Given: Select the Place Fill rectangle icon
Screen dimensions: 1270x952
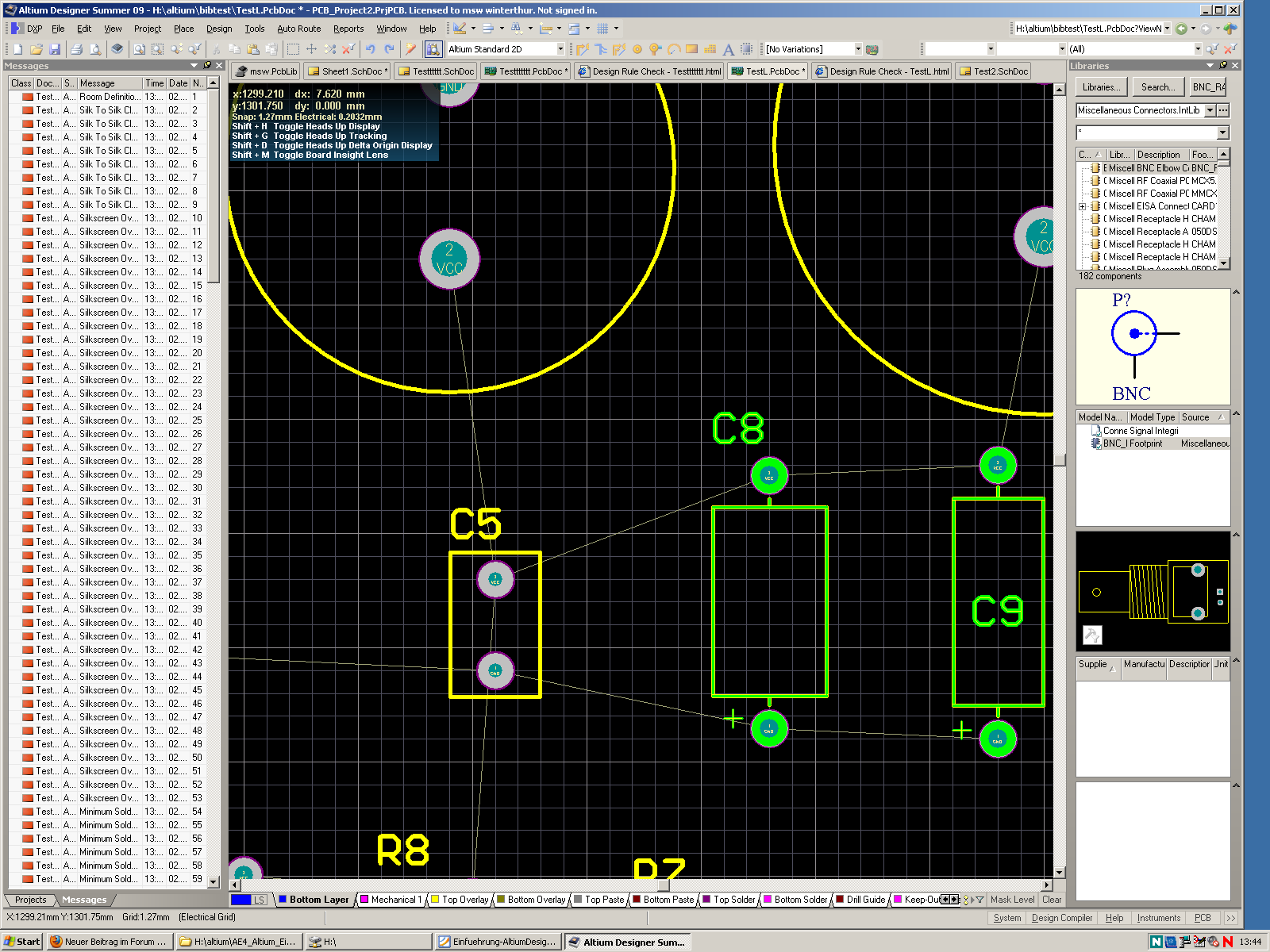Looking at the screenshot, I should click(692, 49).
